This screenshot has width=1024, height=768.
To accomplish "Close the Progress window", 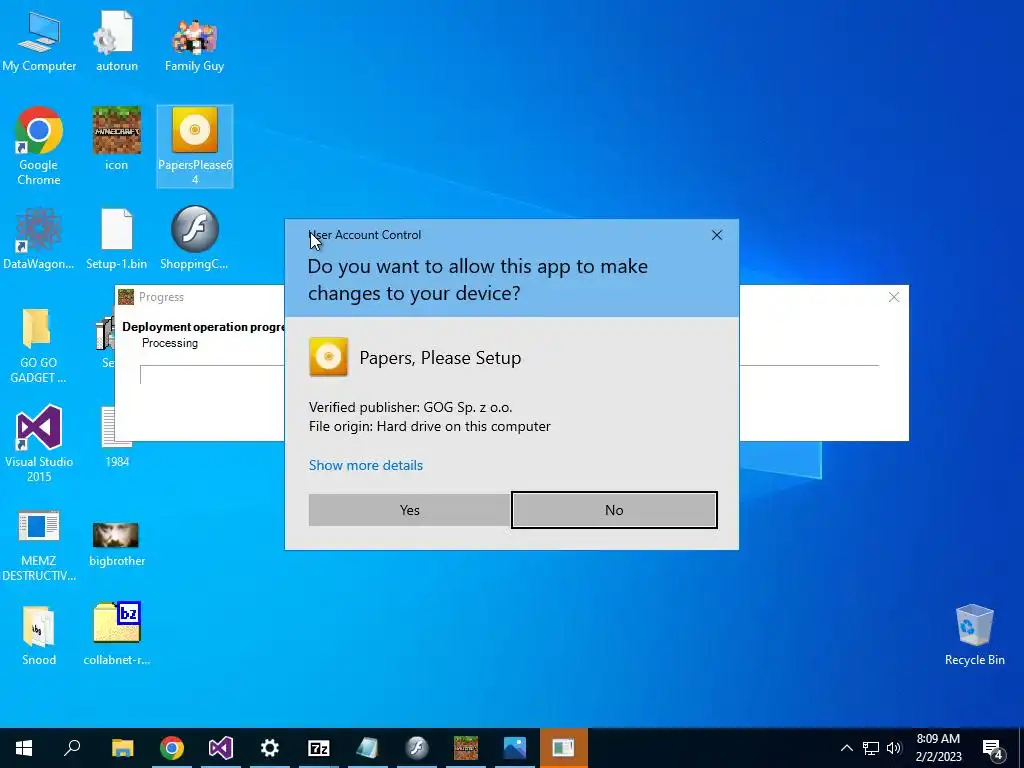I will click(x=894, y=297).
